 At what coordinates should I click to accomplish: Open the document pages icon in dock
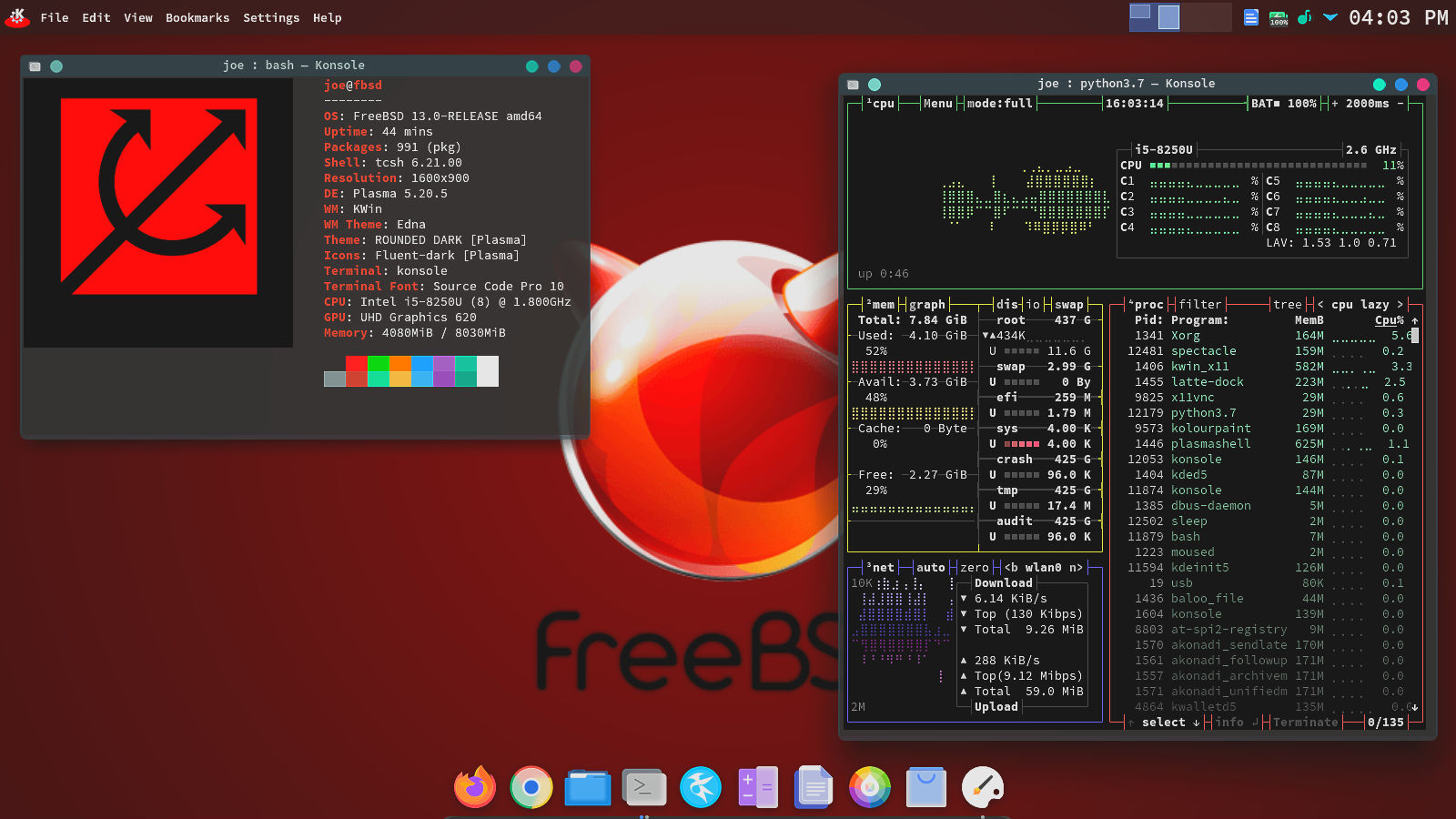814,787
